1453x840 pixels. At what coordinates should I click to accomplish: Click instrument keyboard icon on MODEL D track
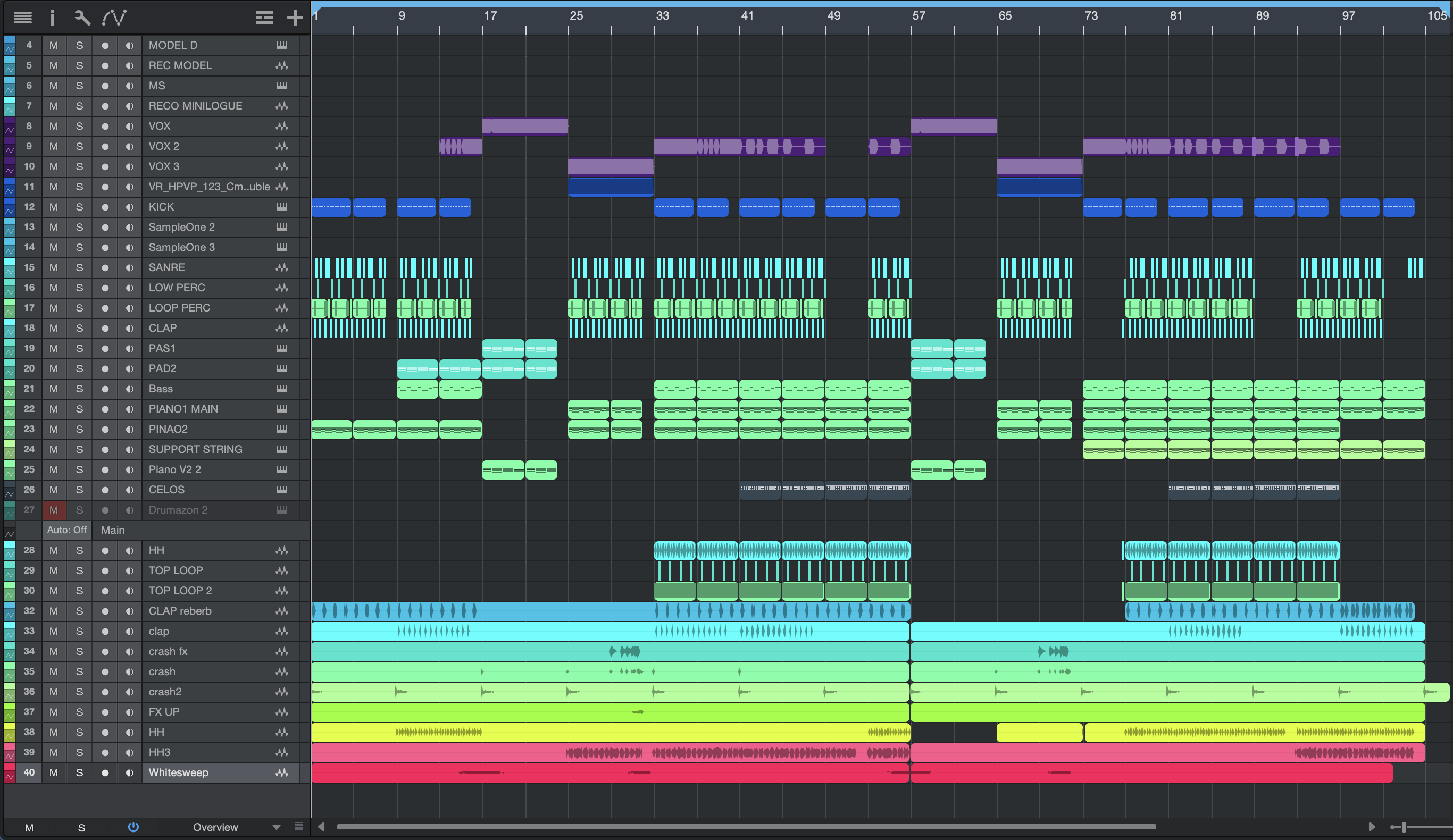pyautogui.click(x=281, y=45)
